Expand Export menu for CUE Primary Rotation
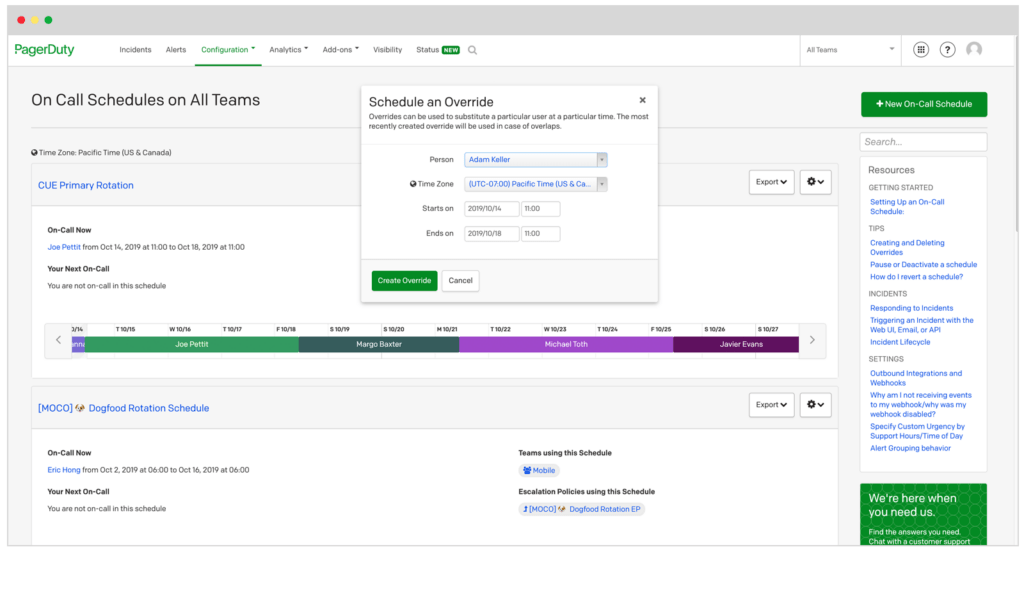The width and height of the screenshot is (1024, 604). 771,182
